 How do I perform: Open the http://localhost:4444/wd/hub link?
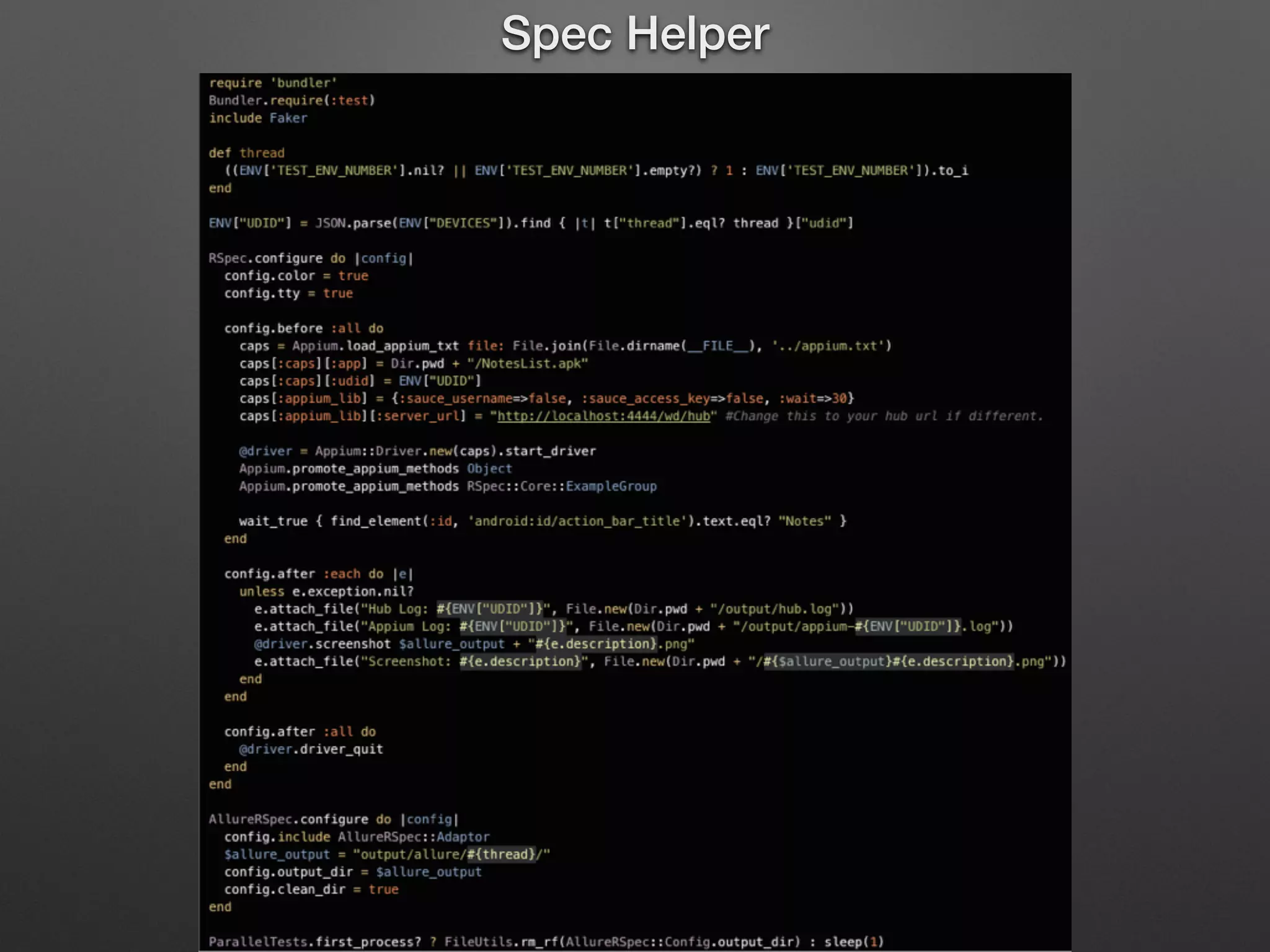pyautogui.click(x=603, y=416)
